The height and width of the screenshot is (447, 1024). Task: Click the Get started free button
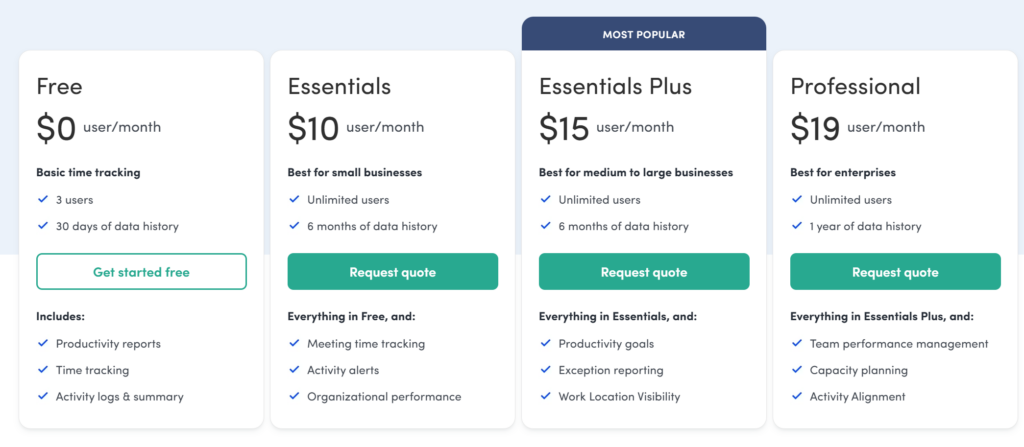tap(141, 272)
